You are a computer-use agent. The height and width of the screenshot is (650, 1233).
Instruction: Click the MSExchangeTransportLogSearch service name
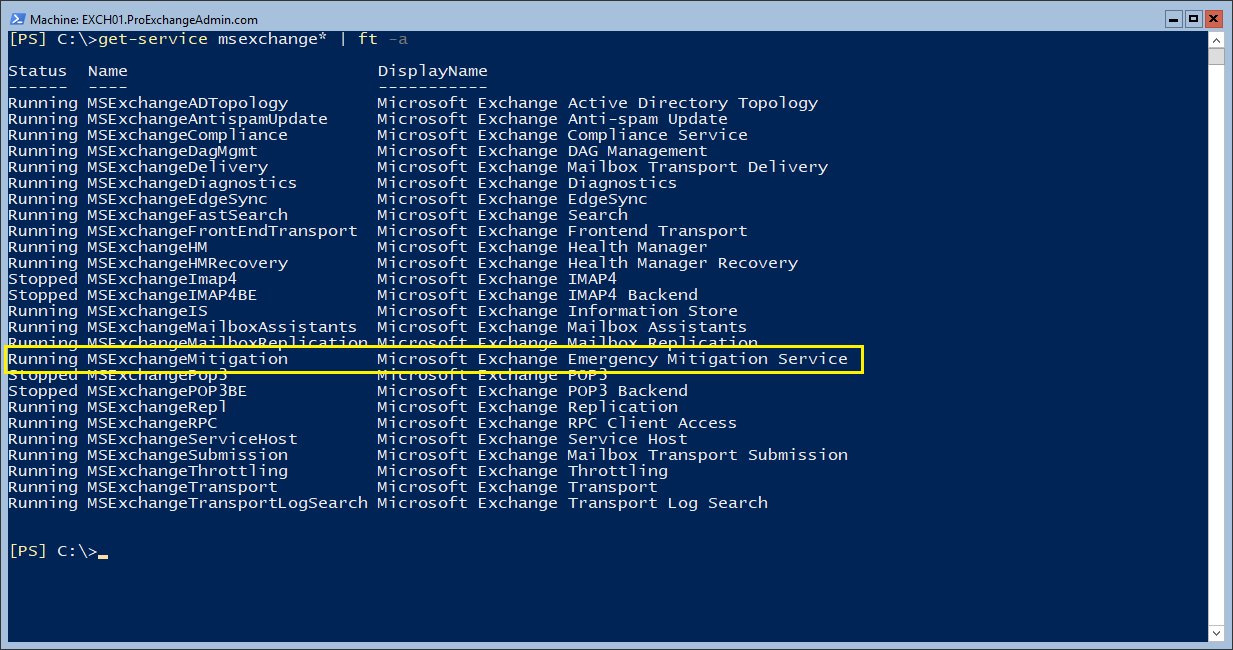[x=227, y=503]
